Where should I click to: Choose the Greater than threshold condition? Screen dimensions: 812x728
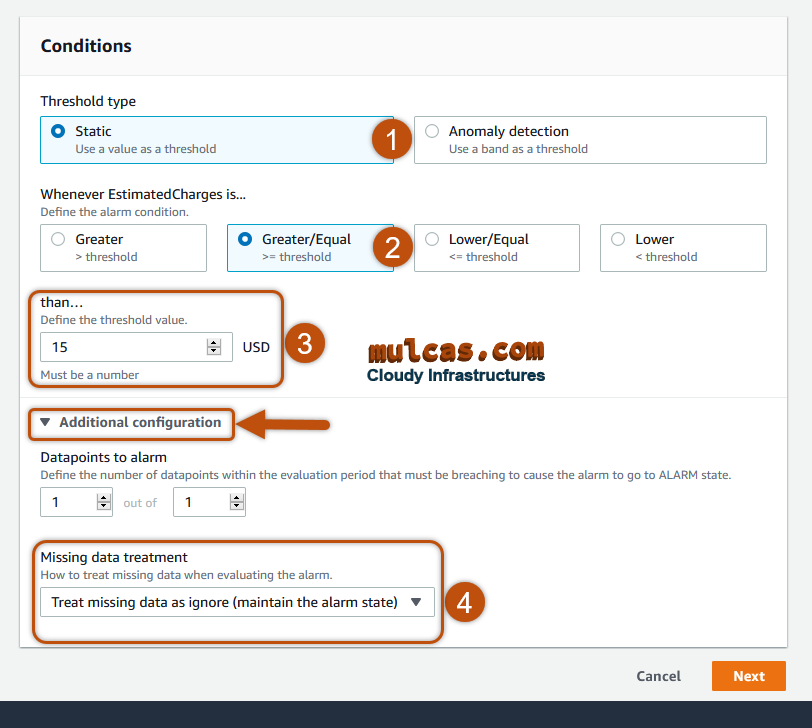coord(58,239)
